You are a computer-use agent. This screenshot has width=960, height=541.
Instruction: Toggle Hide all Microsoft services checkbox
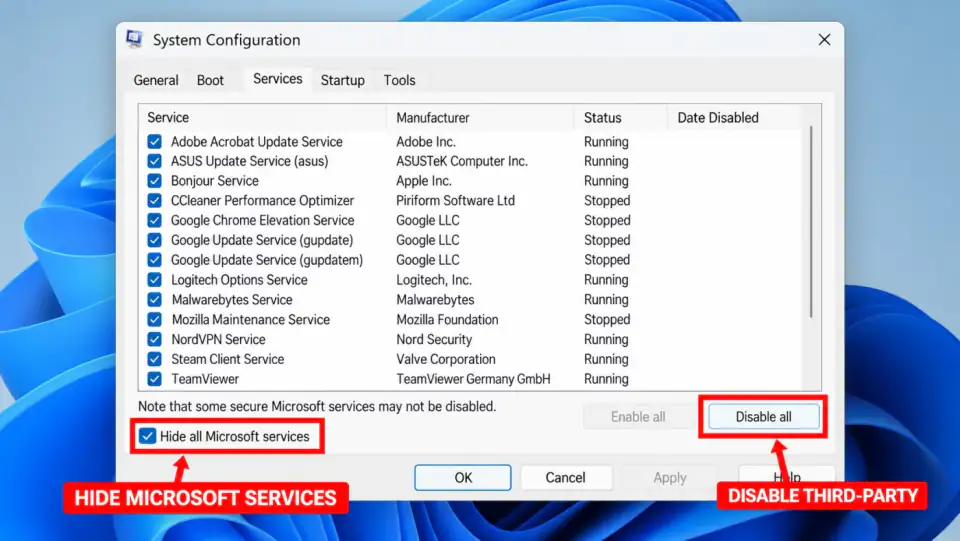[x=147, y=436]
